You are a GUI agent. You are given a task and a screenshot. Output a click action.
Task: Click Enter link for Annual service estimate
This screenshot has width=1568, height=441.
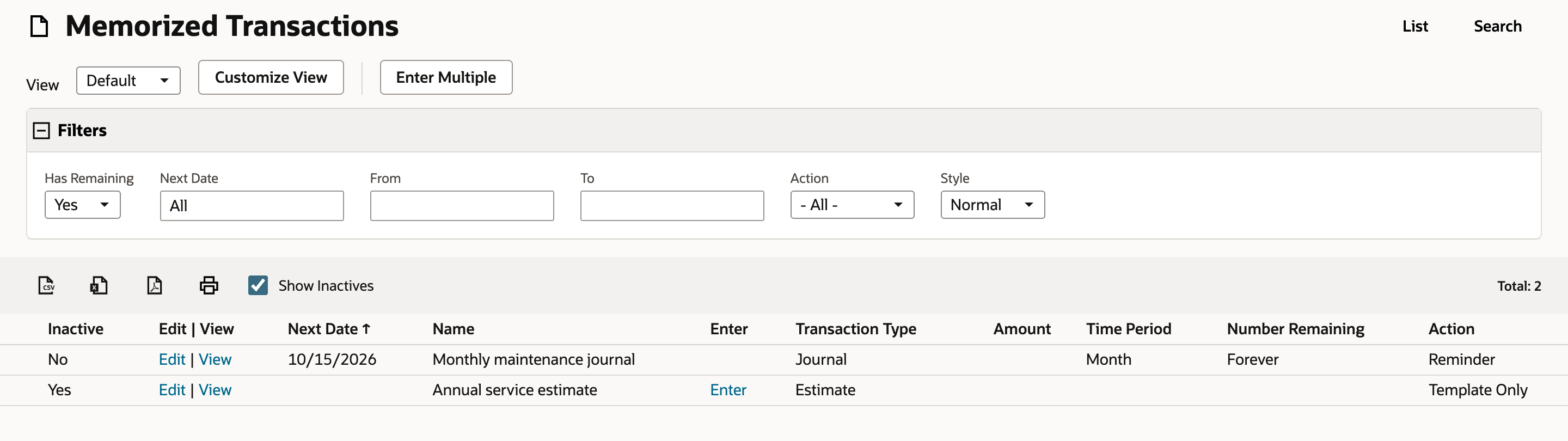click(x=728, y=390)
